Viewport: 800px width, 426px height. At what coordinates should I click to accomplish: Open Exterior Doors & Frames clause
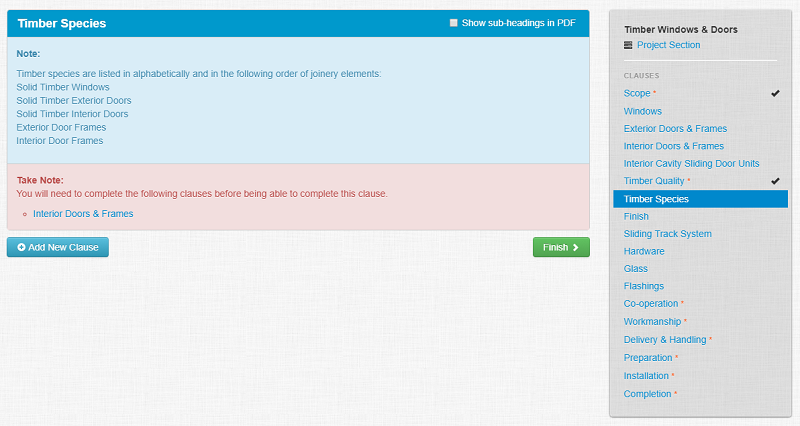click(x=675, y=129)
